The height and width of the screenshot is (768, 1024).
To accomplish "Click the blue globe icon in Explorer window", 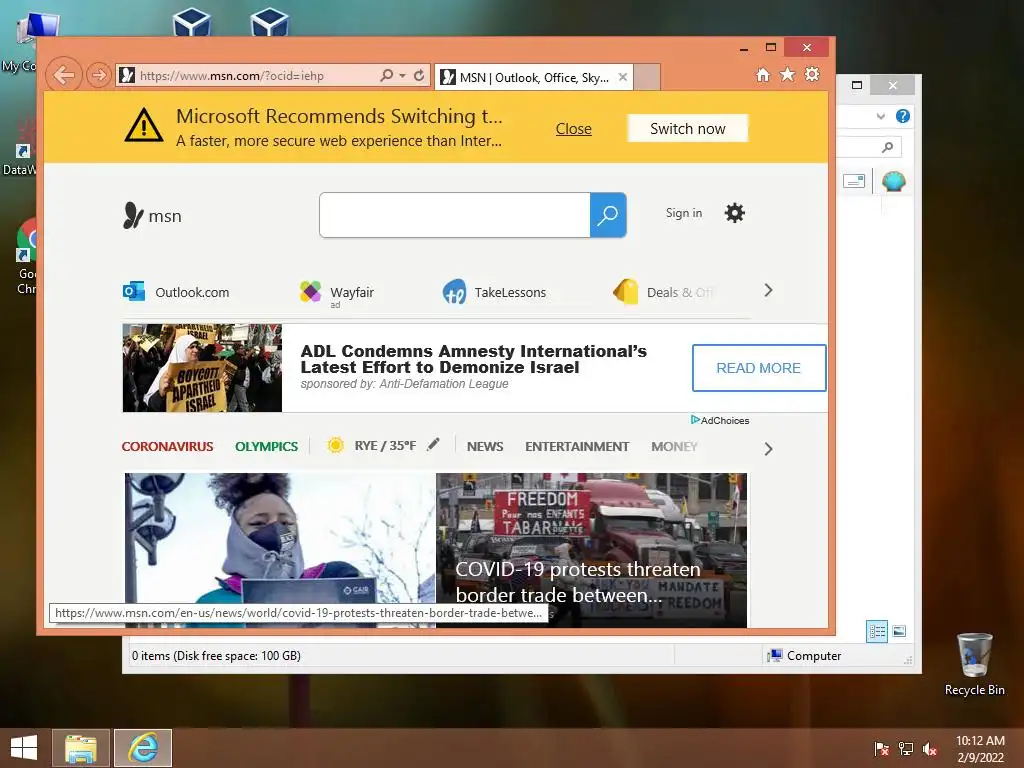I will [x=893, y=181].
